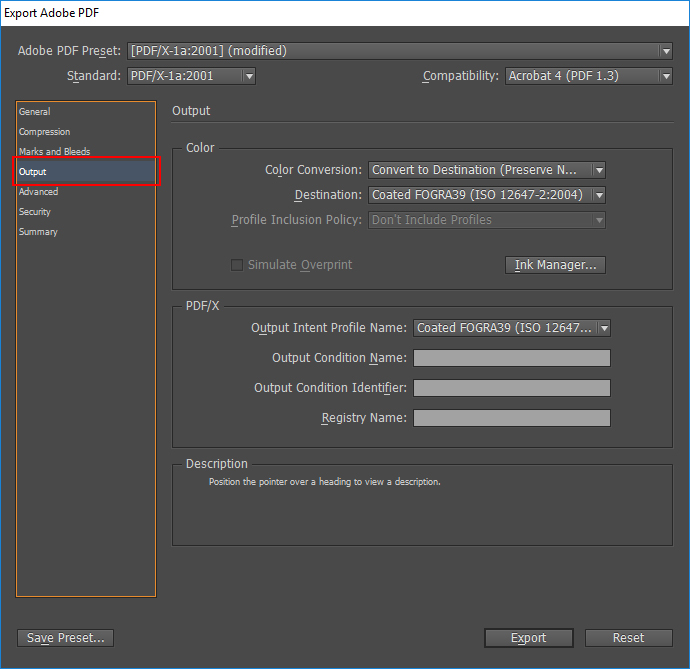Click the 'Export Adobe PDF' window title

[x=51, y=13]
